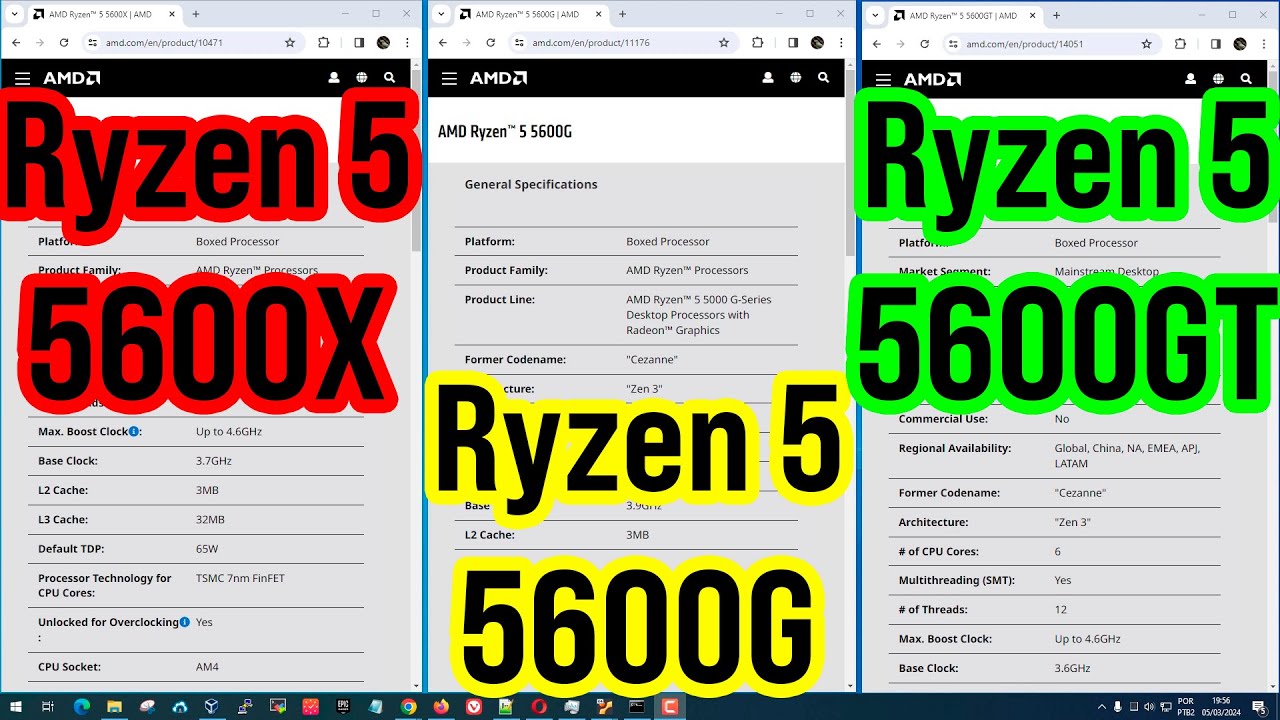Open Firefox from the taskbar
Image resolution: width=1280 pixels, height=720 pixels.
pyautogui.click(x=441, y=707)
